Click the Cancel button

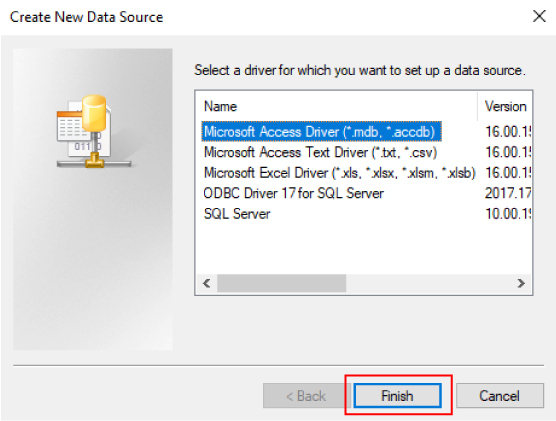[500, 395]
